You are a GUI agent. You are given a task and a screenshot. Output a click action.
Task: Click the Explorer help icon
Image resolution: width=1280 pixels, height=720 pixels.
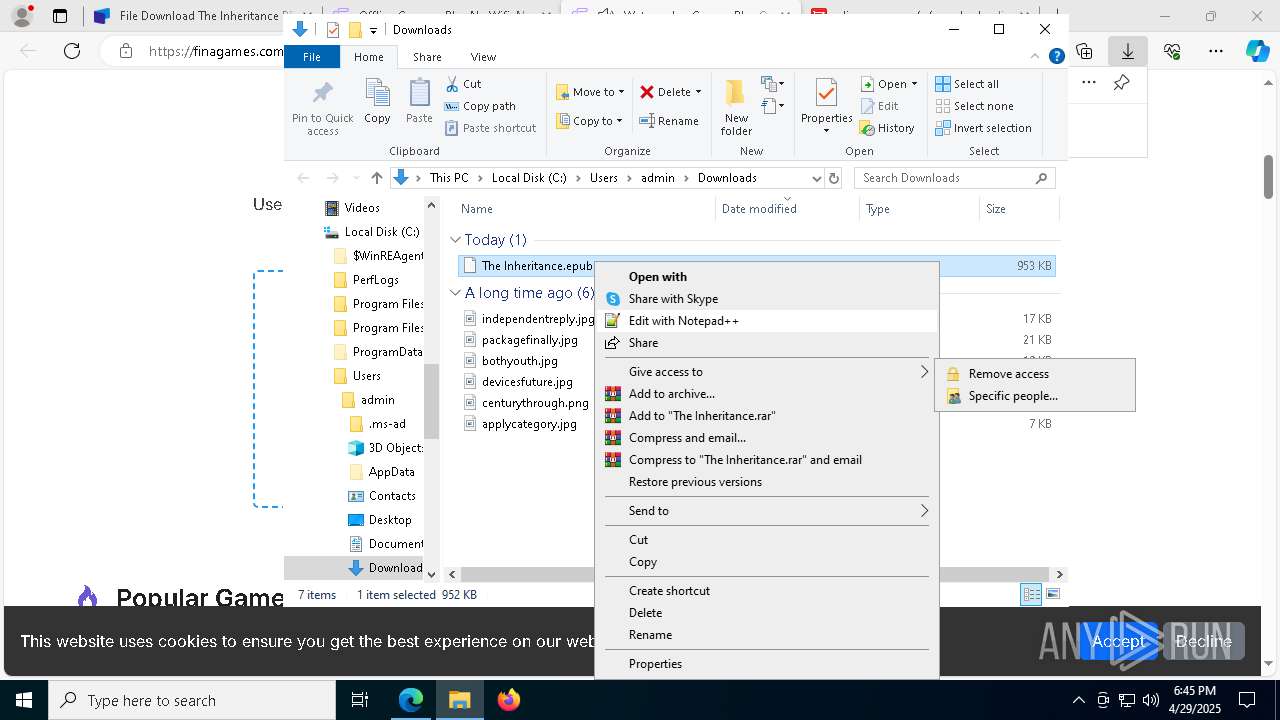click(1056, 57)
